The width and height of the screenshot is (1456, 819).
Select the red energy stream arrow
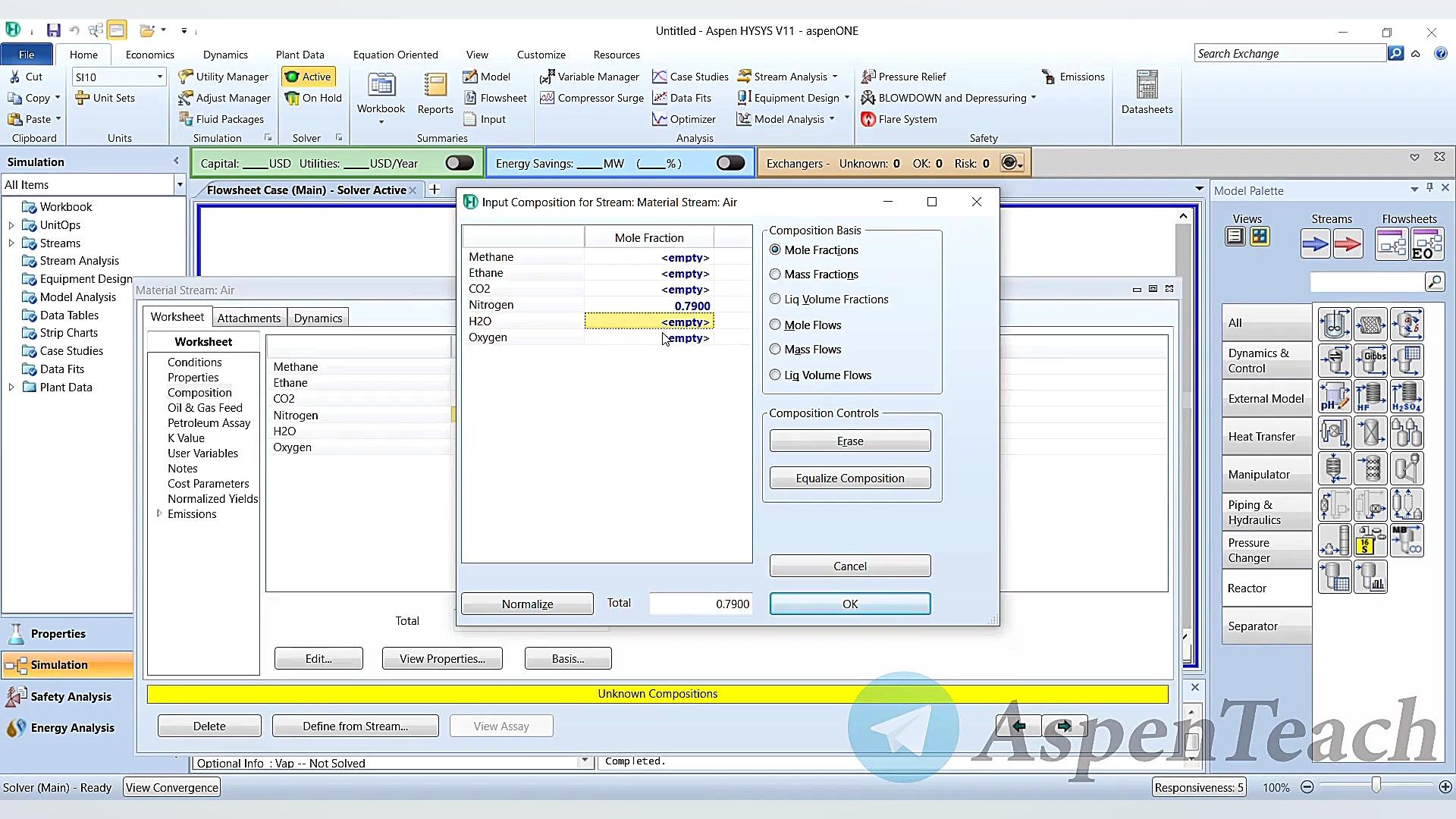point(1348,244)
